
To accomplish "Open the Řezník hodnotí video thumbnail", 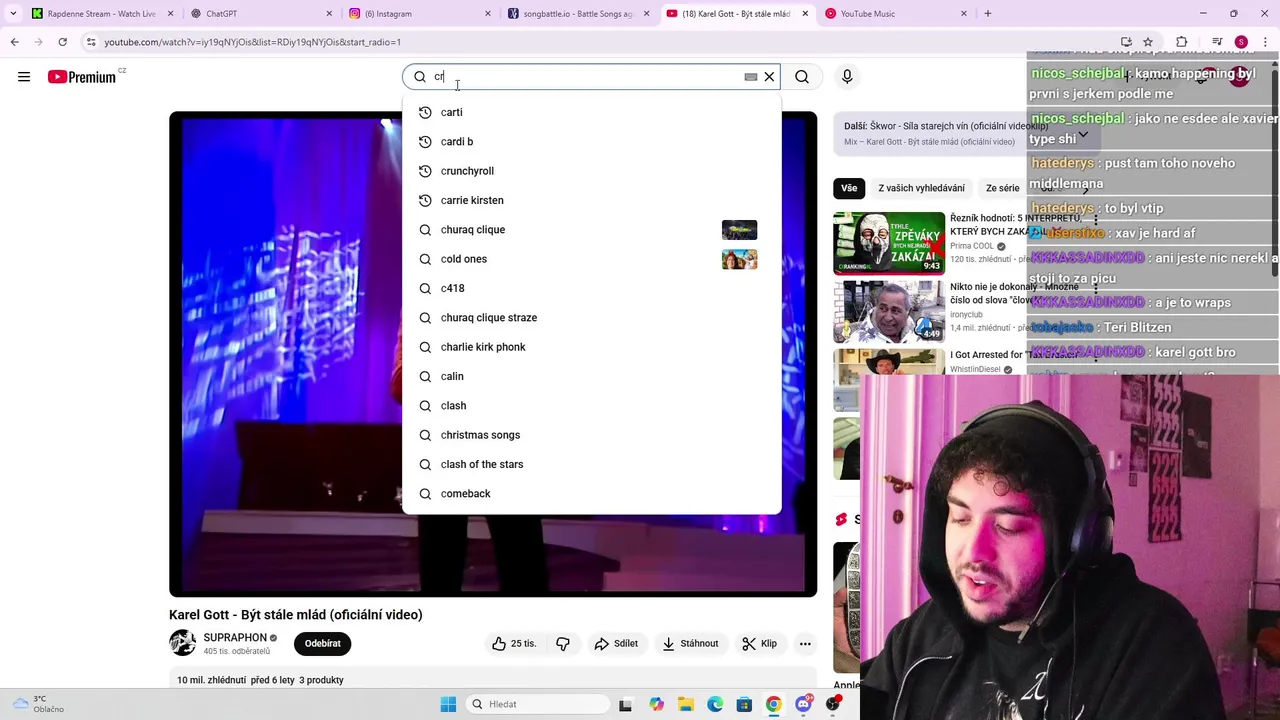I will click(x=889, y=243).
